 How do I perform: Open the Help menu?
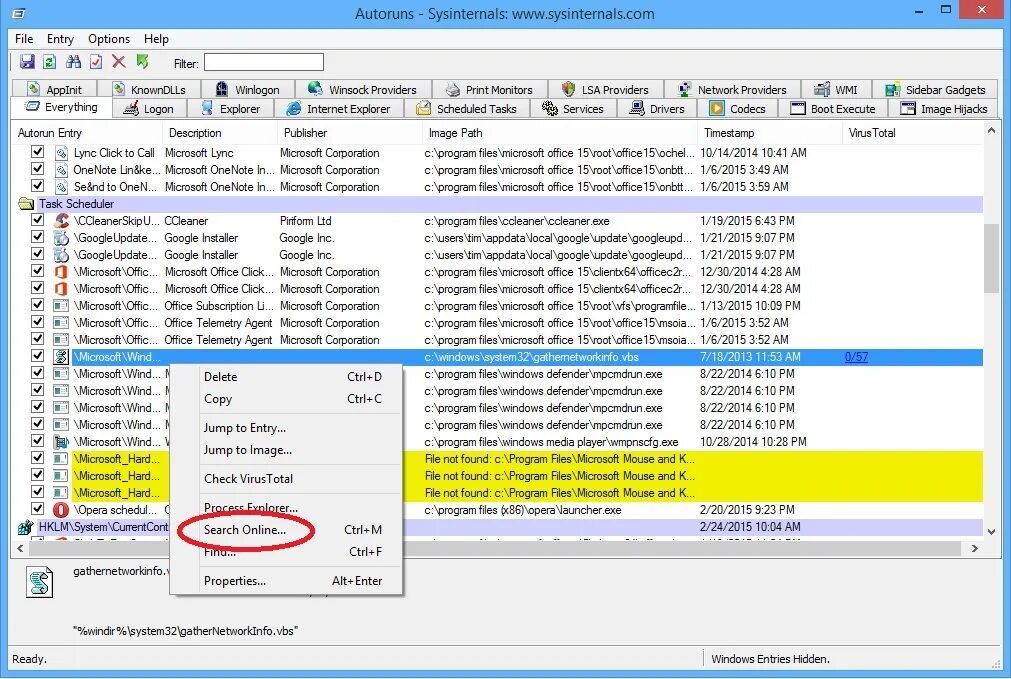coord(156,39)
